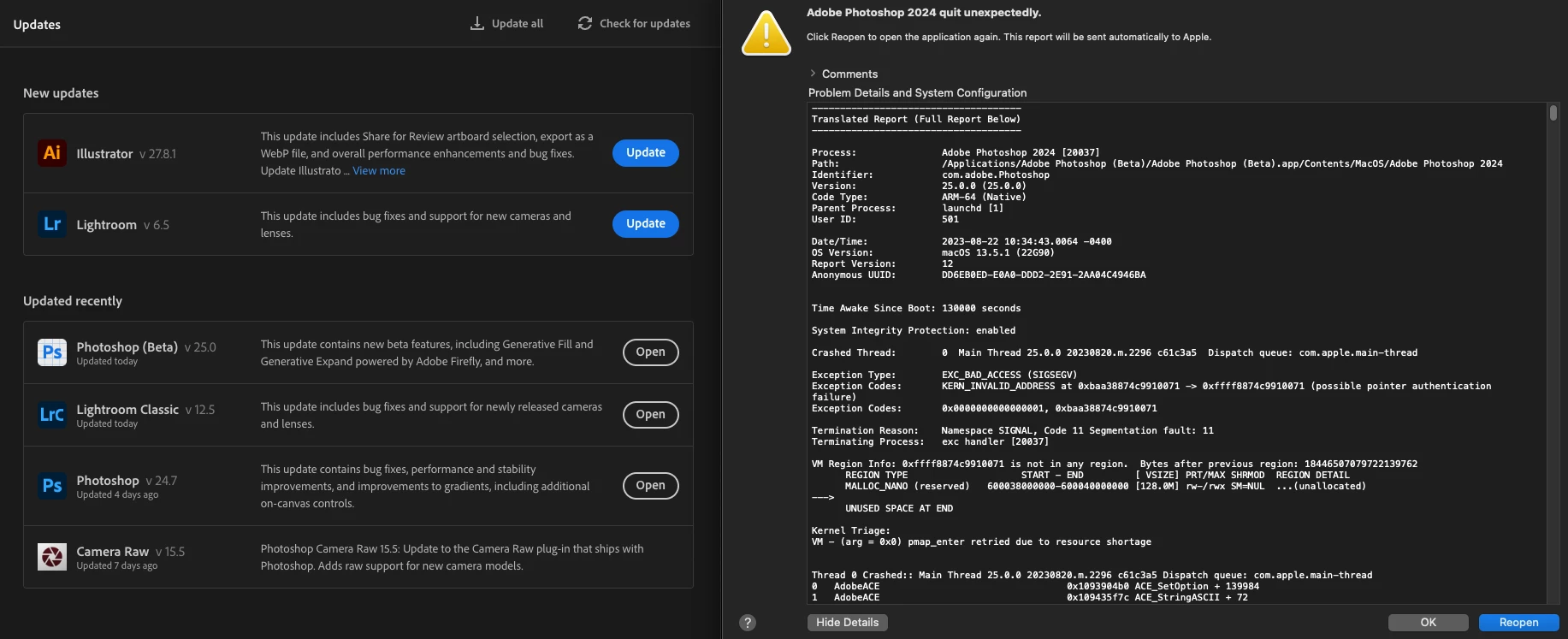
Task: Open Photoshop v 24.7
Action: (x=651, y=486)
